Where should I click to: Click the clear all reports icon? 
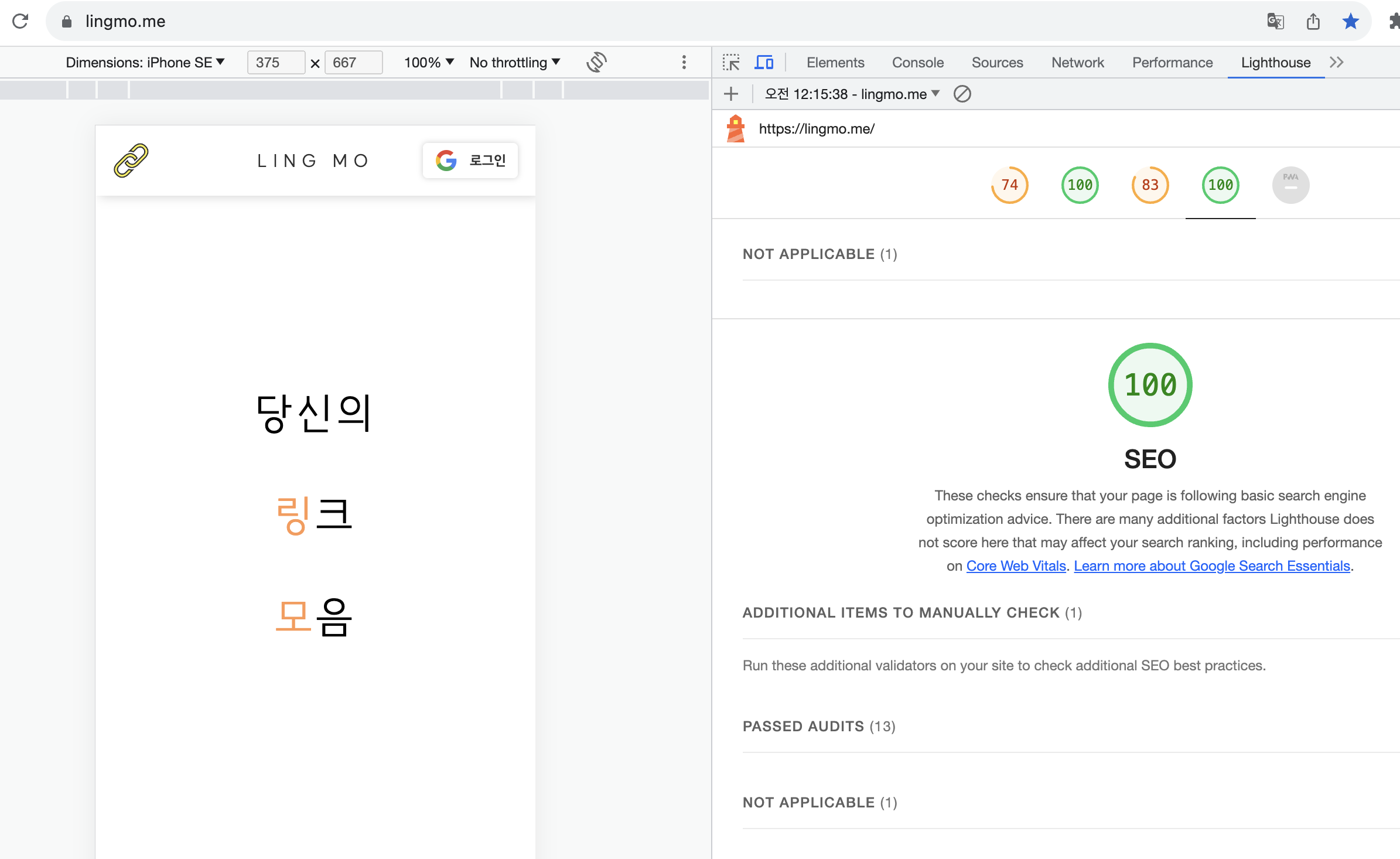pos(962,94)
